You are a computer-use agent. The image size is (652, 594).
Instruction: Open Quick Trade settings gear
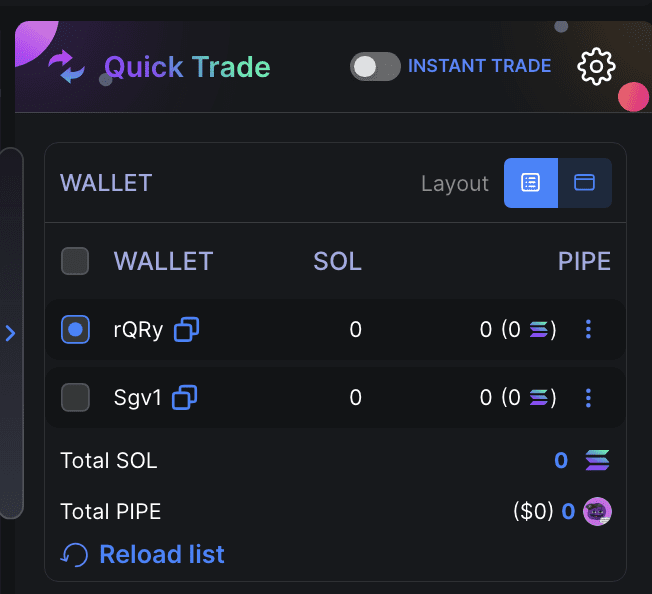coord(597,67)
